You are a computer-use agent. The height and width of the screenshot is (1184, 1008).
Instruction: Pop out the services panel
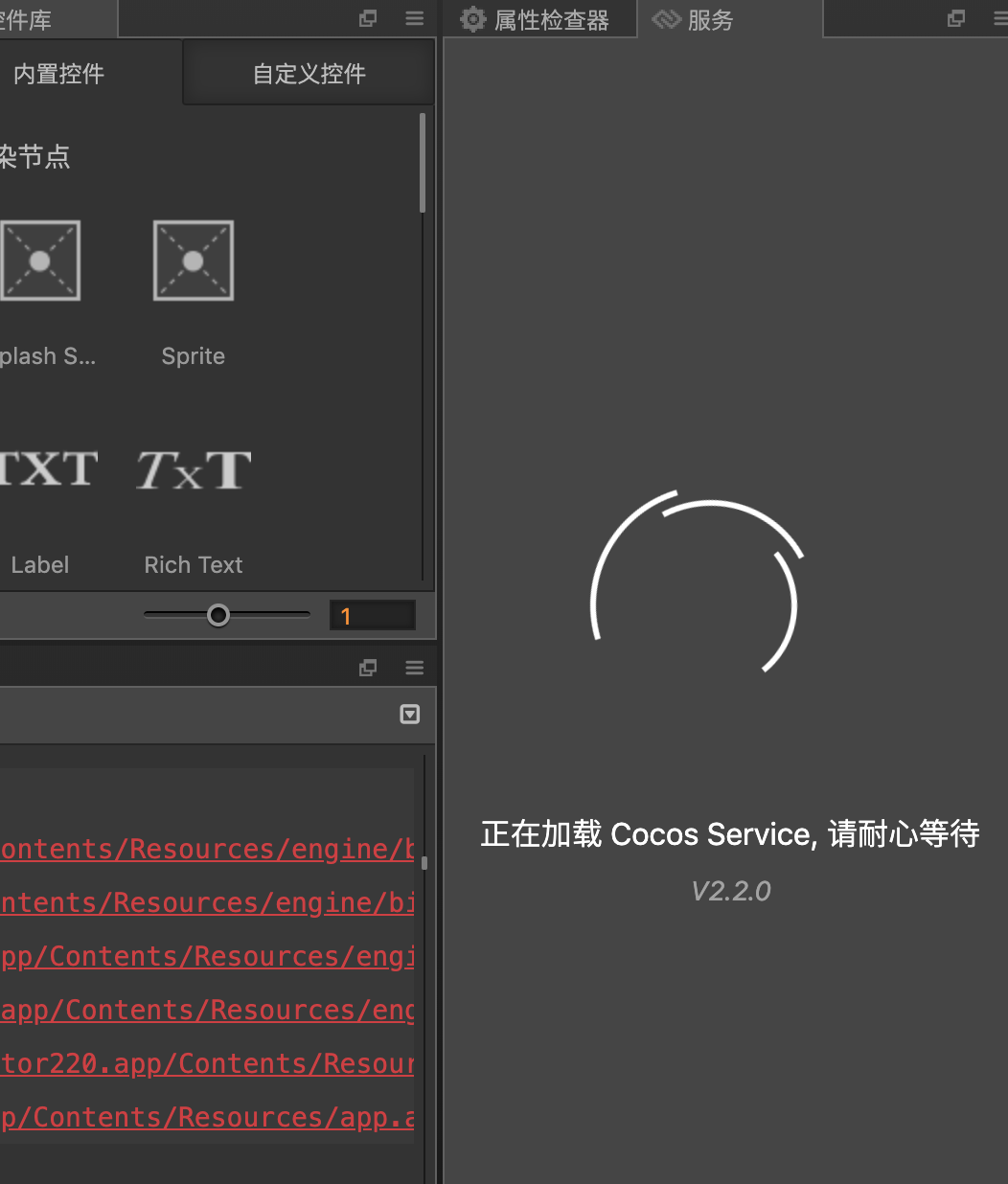[x=956, y=18]
